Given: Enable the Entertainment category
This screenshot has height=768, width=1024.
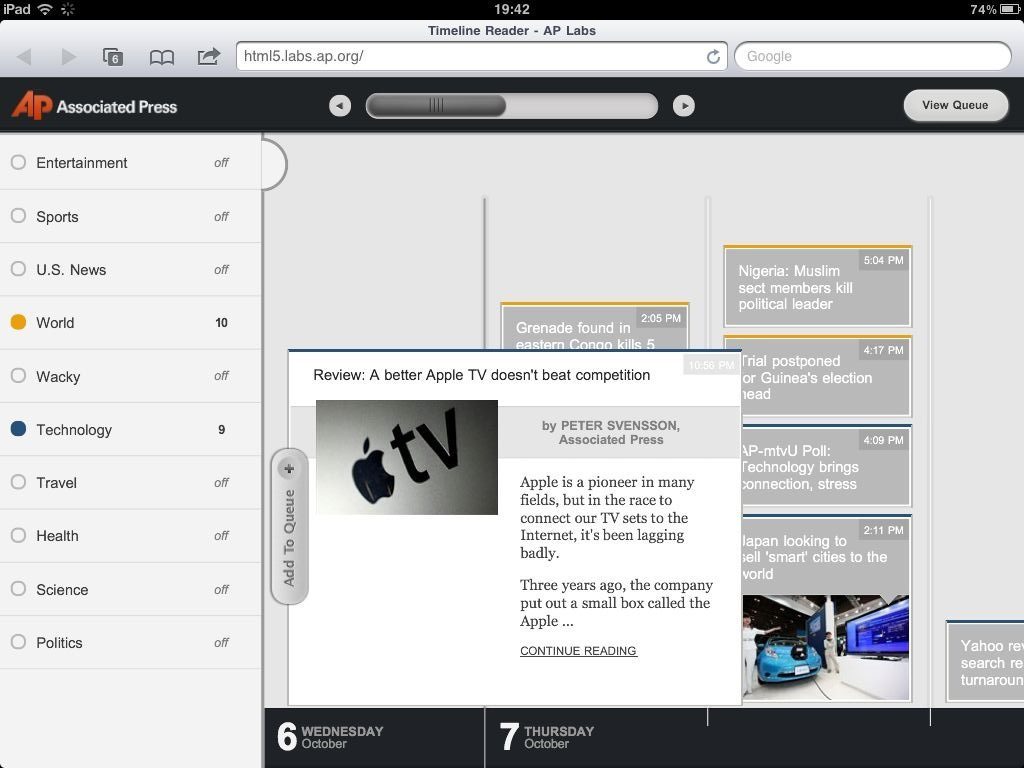Looking at the screenshot, I should coord(130,162).
